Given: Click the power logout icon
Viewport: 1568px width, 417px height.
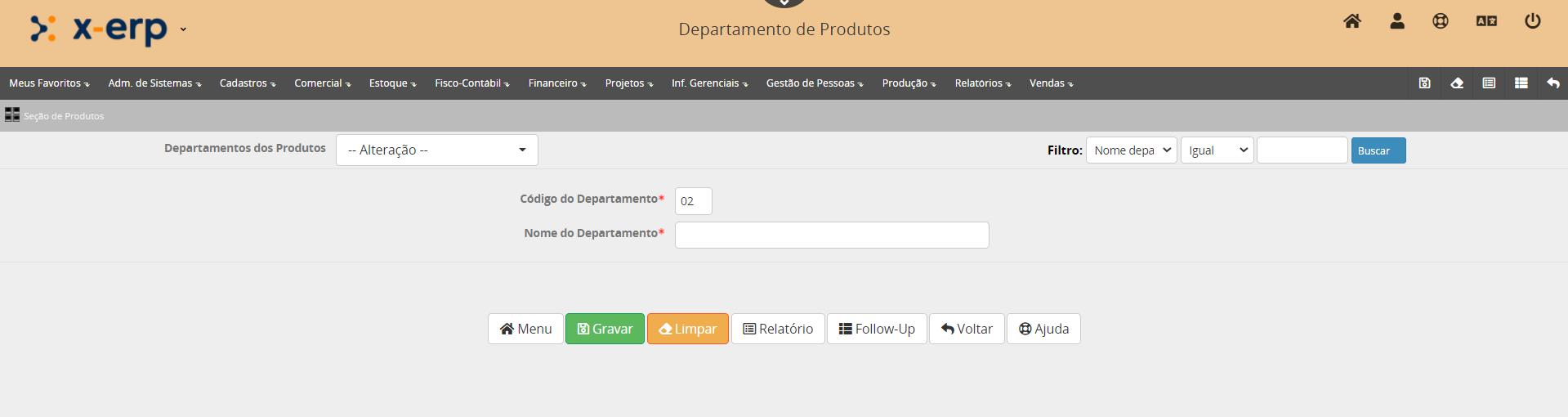Looking at the screenshot, I should pos(1533,21).
